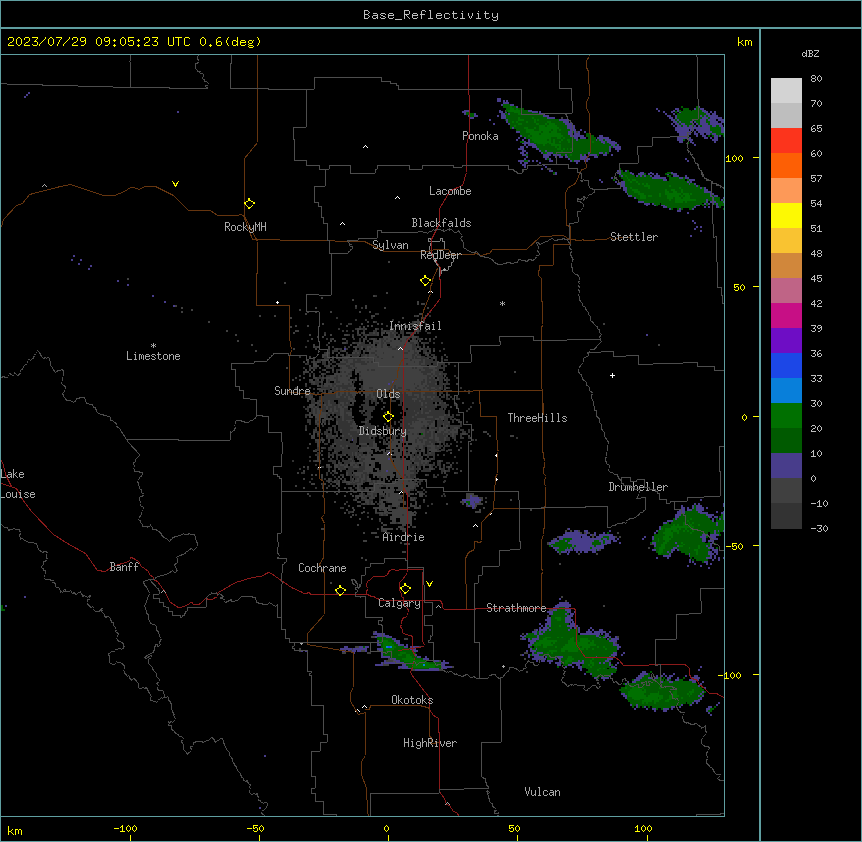
Task: Click the -50 tick label on vertical axis
Action: (x=734, y=546)
